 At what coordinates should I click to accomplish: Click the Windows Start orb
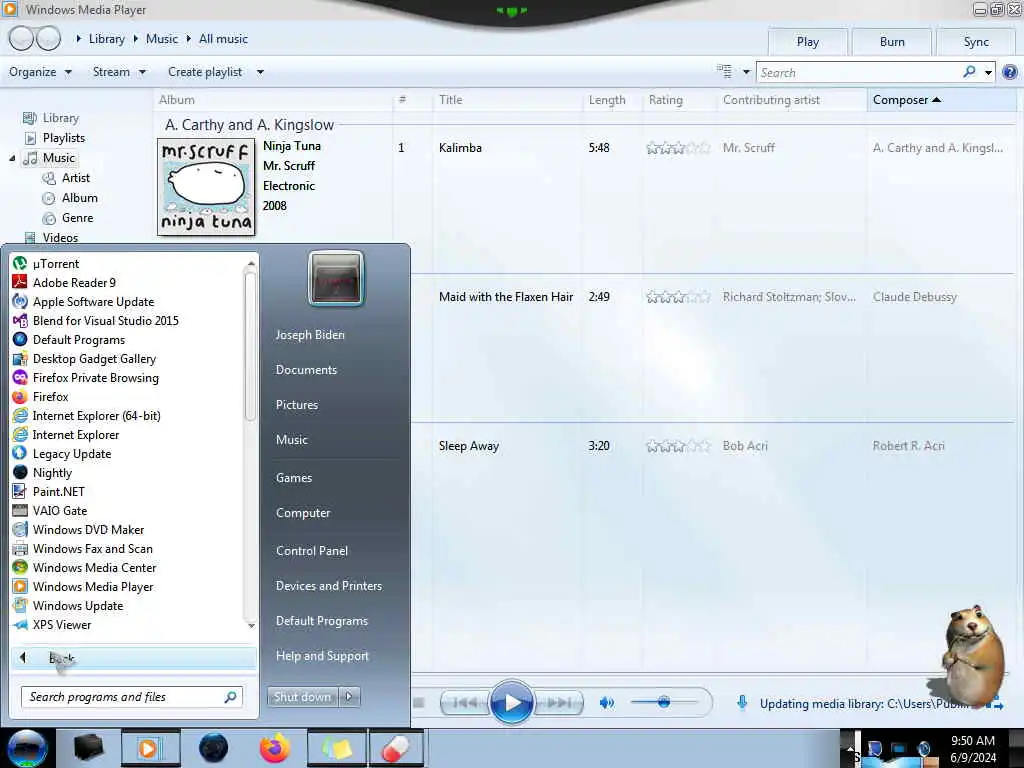26,748
